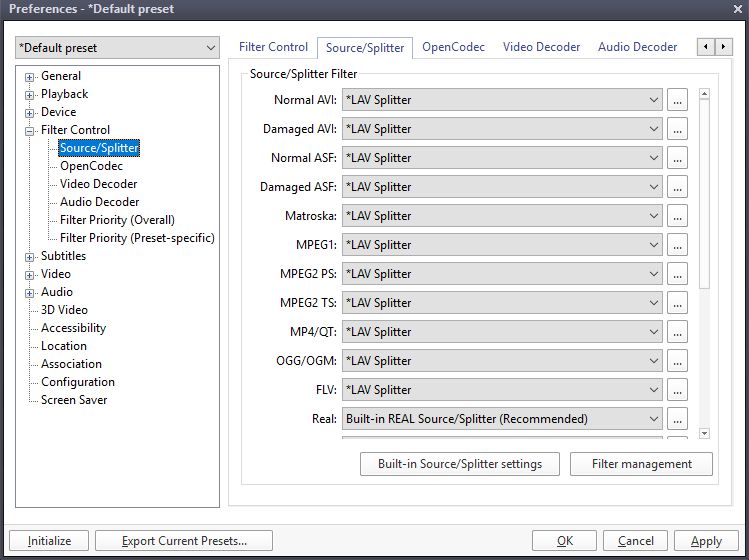Open the OGG/OGM splitter dropdown
The image size is (749, 560).
pyautogui.click(x=502, y=361)
